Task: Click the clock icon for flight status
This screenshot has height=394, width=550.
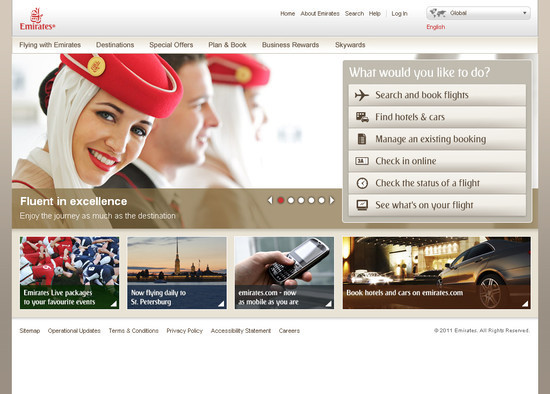Action: 362,183
